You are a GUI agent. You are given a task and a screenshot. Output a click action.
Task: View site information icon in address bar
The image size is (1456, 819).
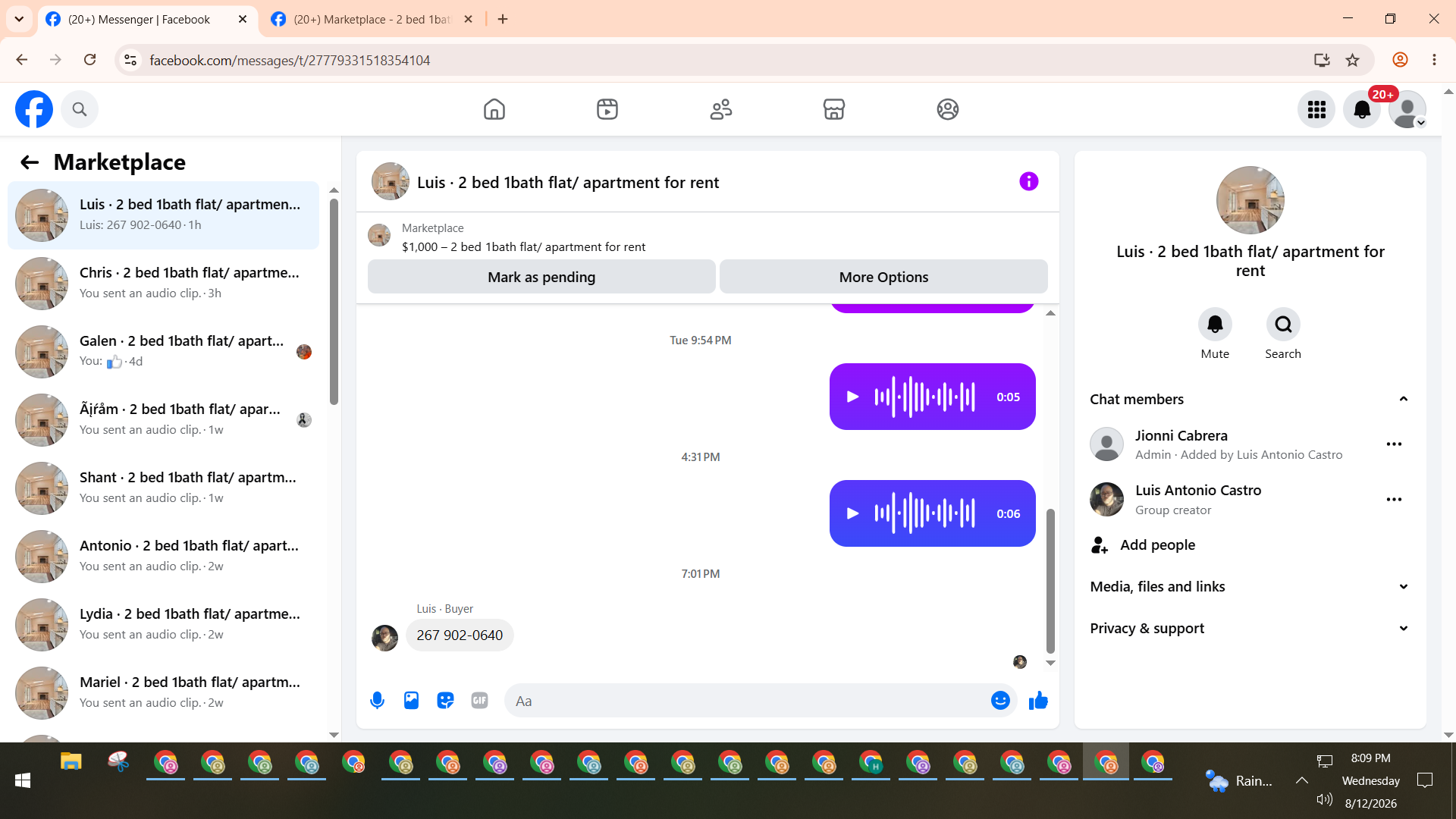130,60
